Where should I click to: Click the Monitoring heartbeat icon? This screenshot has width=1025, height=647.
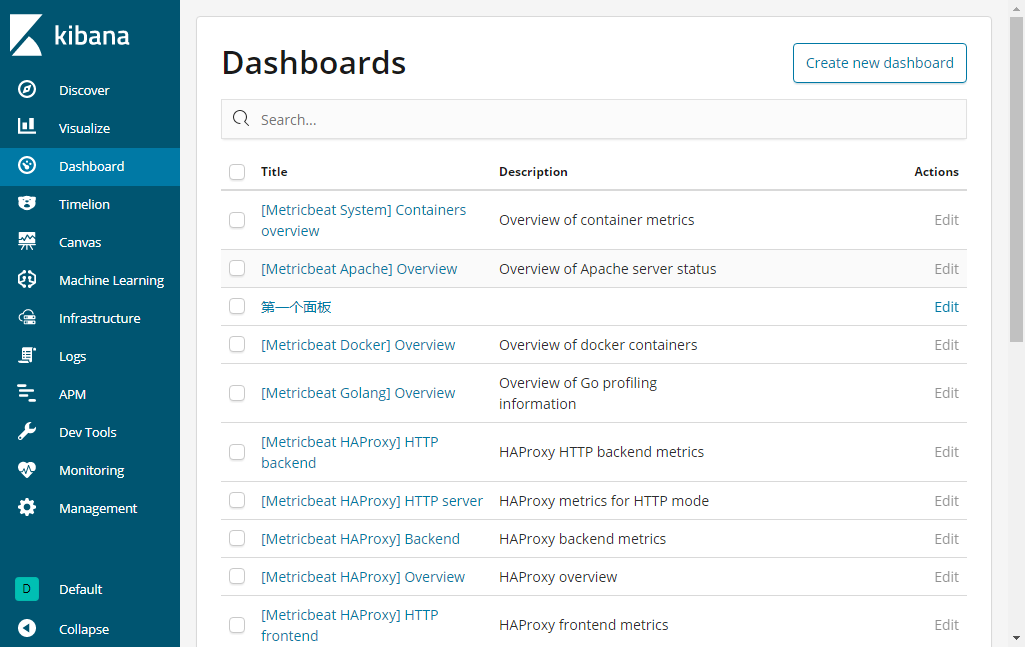click(x=27, y=469)
